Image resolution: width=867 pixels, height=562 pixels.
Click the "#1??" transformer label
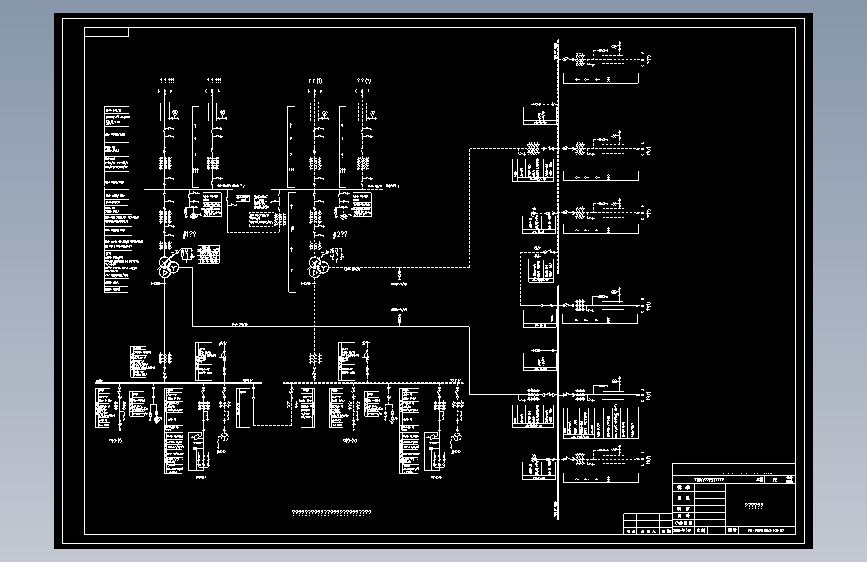coord(190,235)
